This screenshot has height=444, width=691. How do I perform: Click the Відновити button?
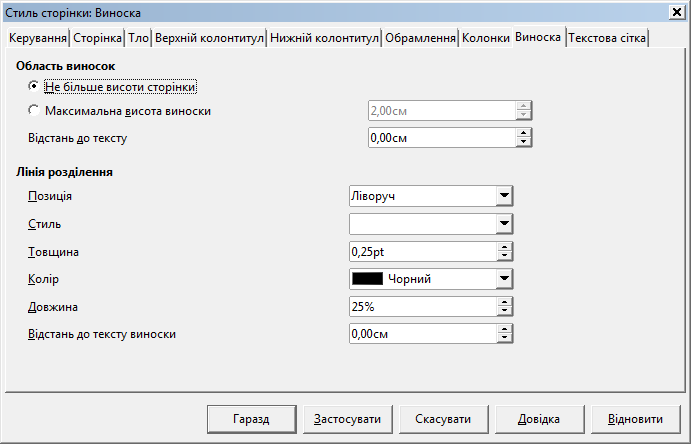click(x=634, y=419)
